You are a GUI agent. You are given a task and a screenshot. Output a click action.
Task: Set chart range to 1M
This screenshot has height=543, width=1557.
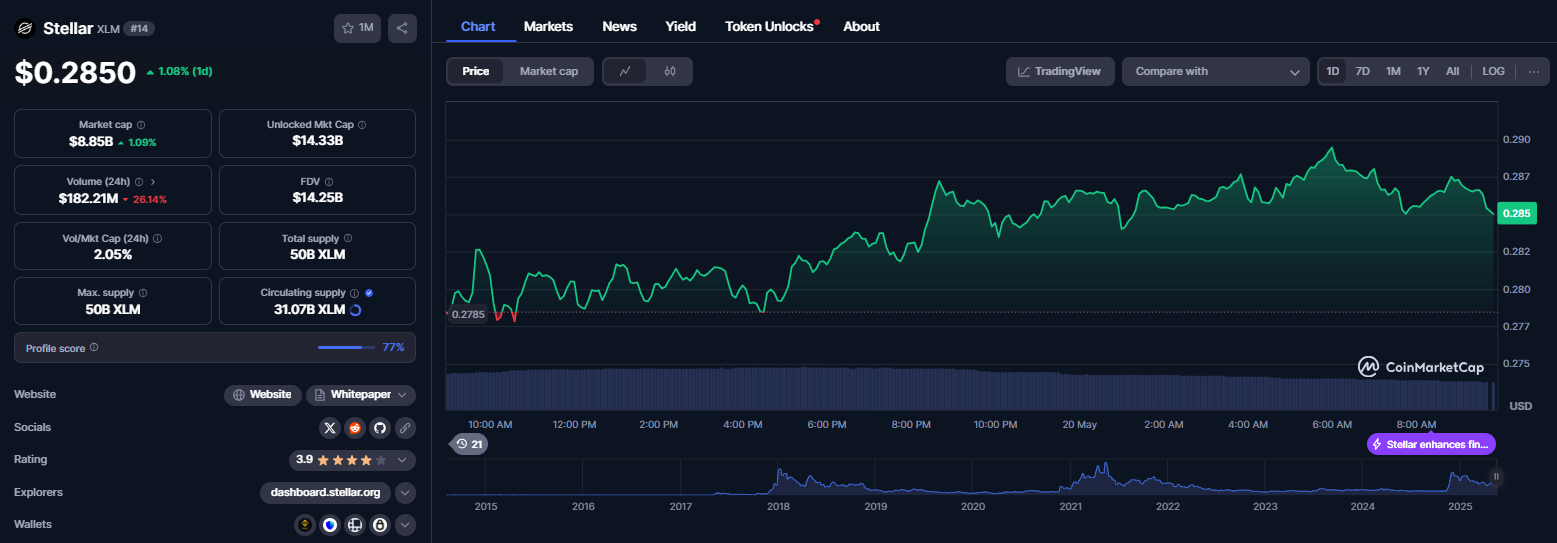pos(1393,71)
